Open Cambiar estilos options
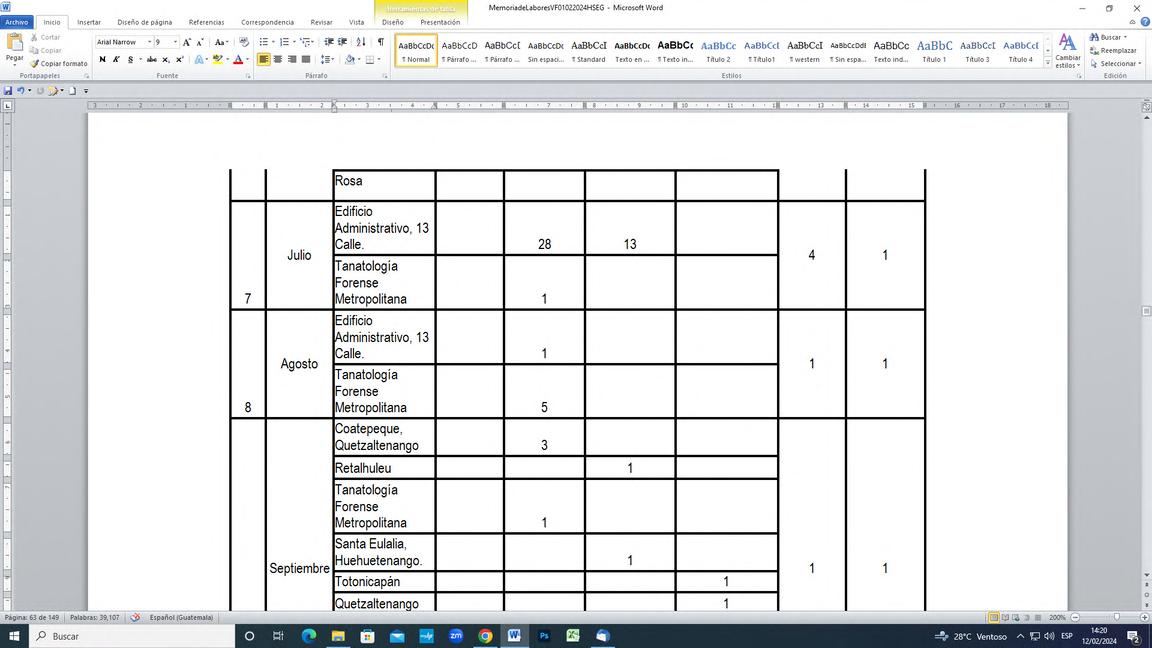This screenshot has height=648, width=1152. coord(1068,51)
